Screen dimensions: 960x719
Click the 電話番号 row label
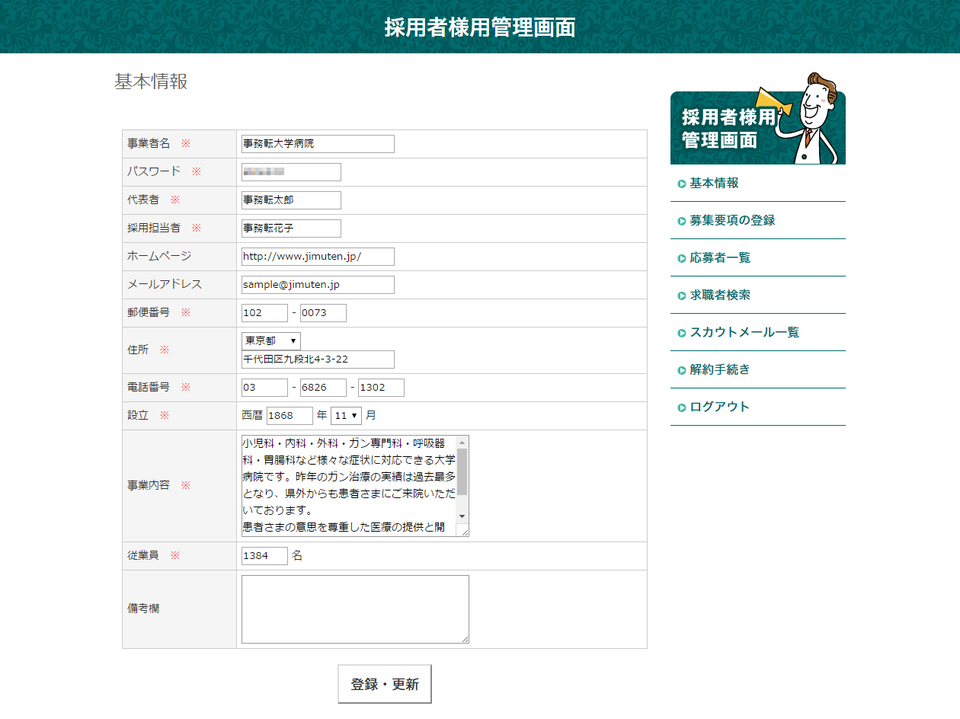point(148,387)
